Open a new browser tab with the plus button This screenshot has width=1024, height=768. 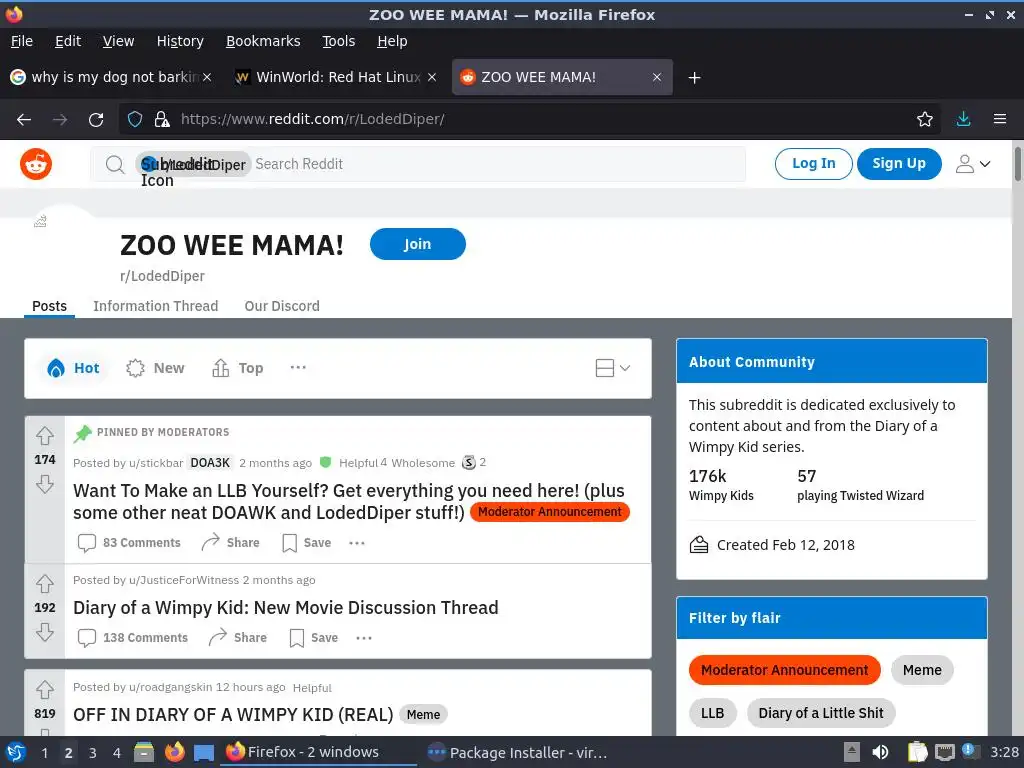pos(694,78)
